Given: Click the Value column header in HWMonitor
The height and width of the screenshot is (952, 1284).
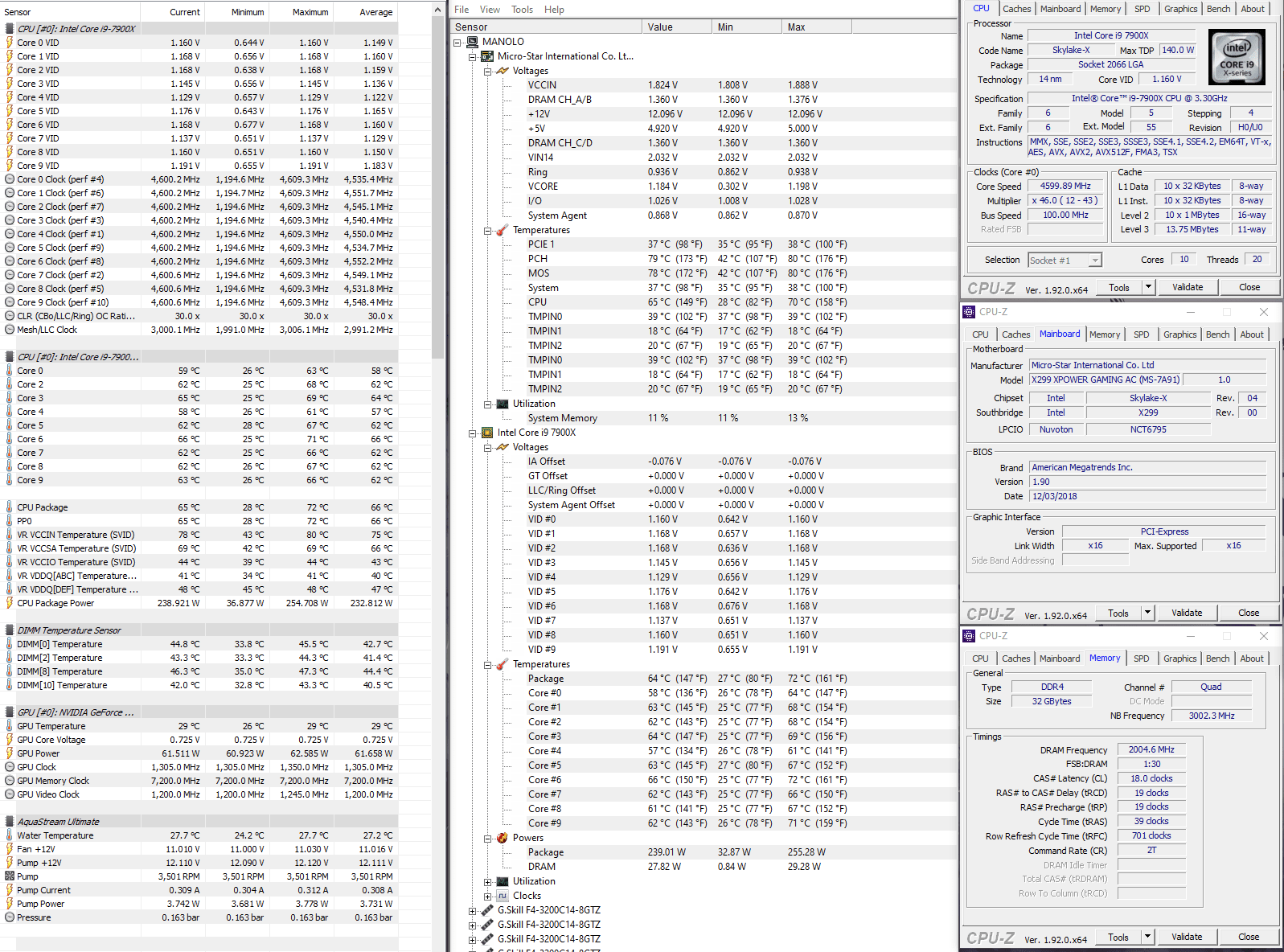Looking at the screenshot, I should click(x=676, y=27).
